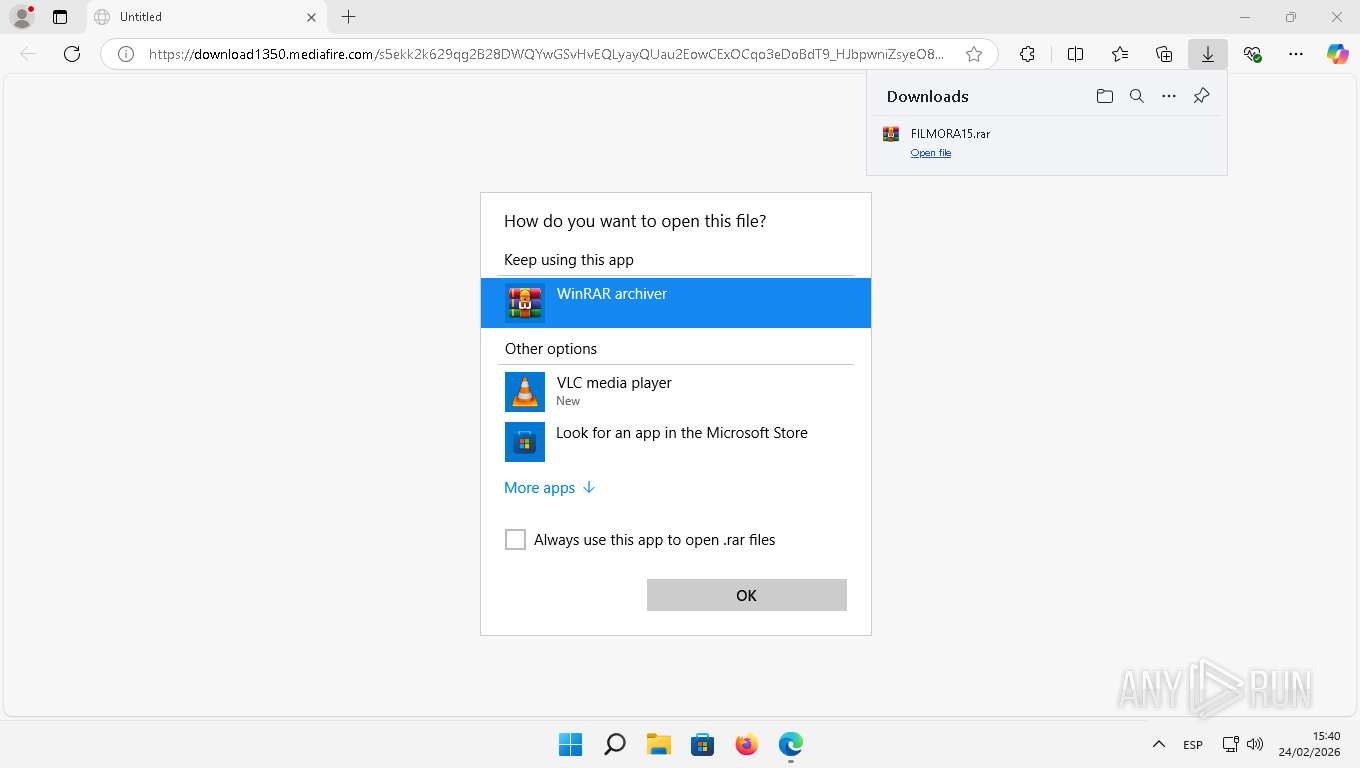1360x768 pixels.
Task: Click the mediafire URL address bar
Action: pyautogui.click(x=545, y=54)
